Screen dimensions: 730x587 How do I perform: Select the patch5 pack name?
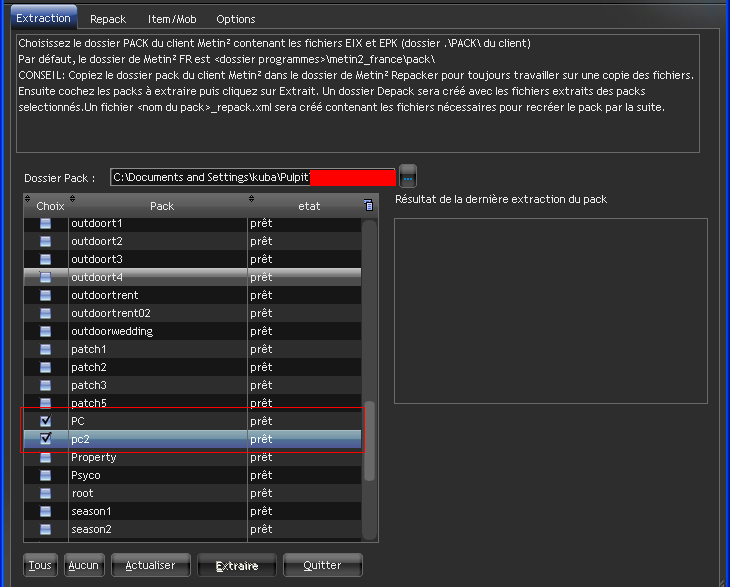coord(89,403)
